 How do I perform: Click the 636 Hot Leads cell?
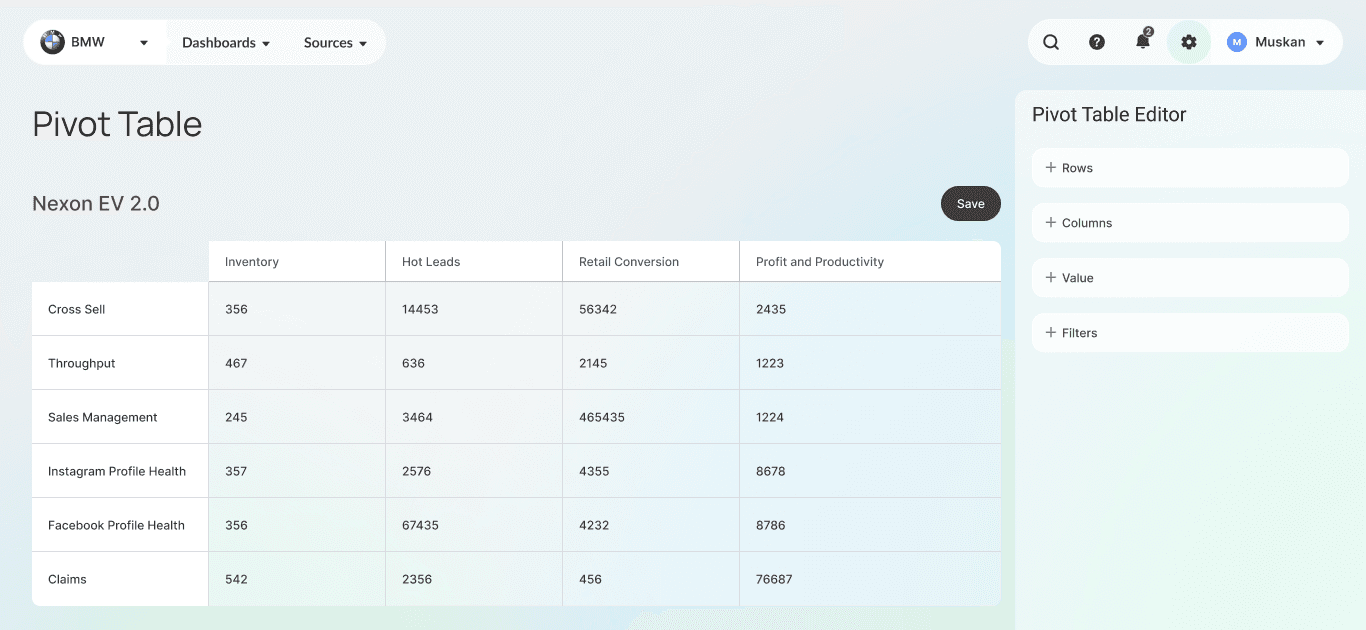474,363
